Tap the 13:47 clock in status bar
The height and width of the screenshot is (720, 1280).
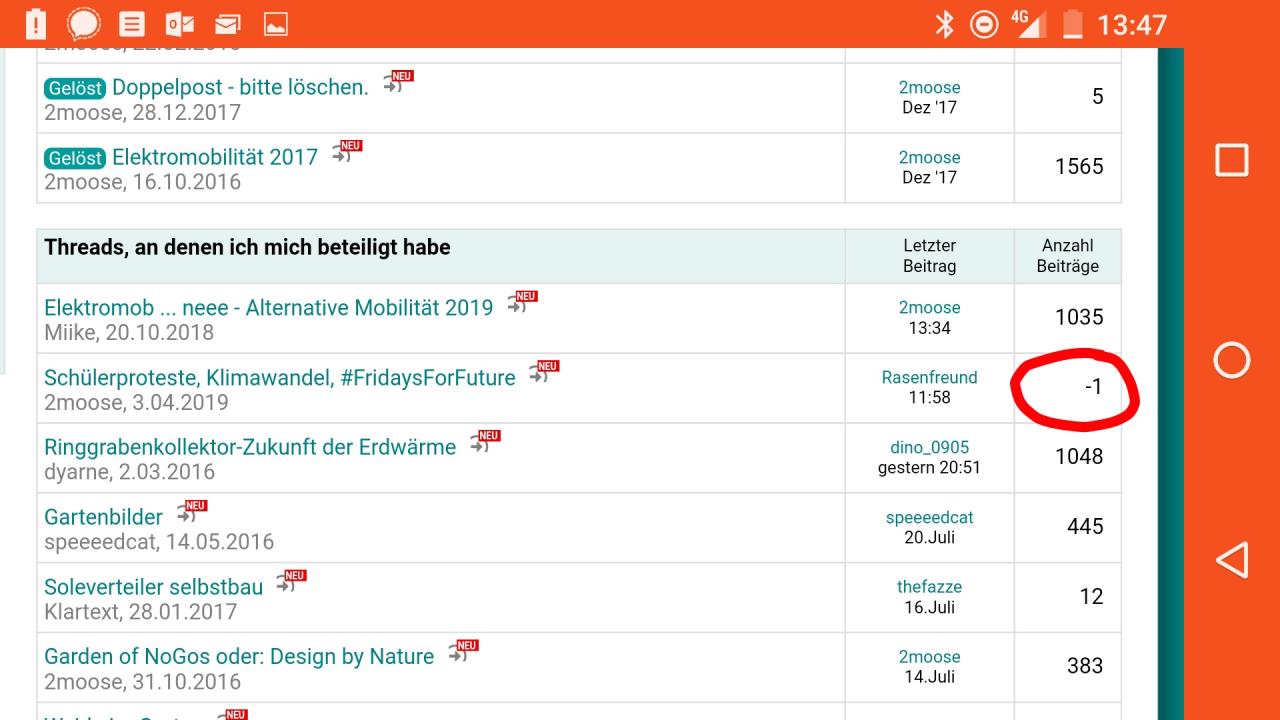pyautogui.click(x=1132, y=24)
